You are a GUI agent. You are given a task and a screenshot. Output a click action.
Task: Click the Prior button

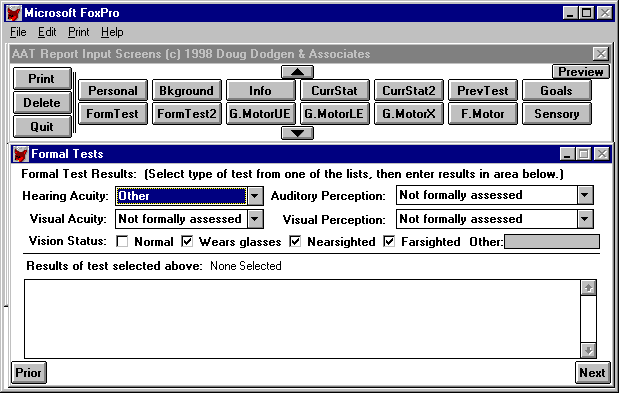click(x=28, y=372)
